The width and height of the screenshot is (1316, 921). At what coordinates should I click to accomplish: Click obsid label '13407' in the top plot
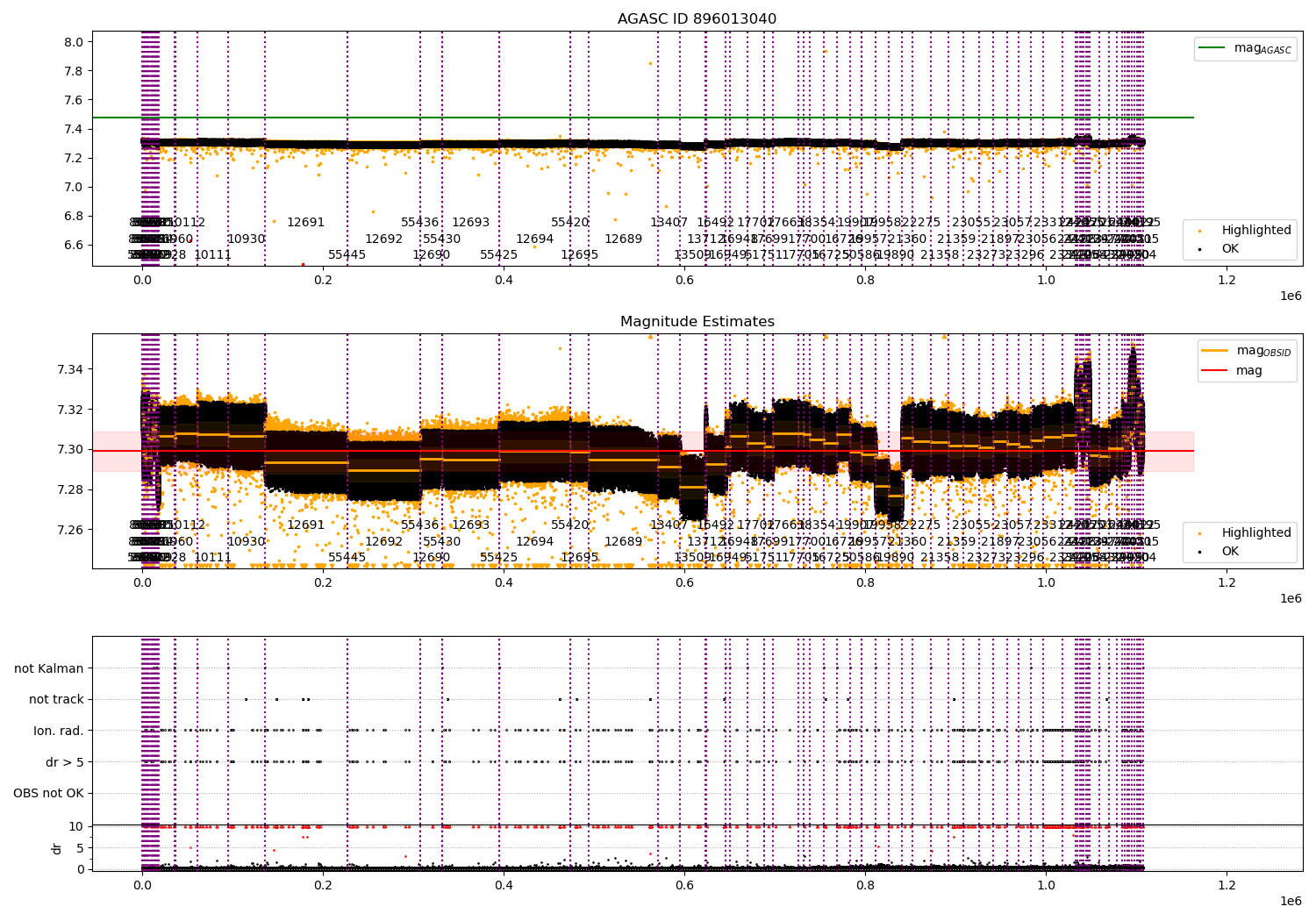669,223
